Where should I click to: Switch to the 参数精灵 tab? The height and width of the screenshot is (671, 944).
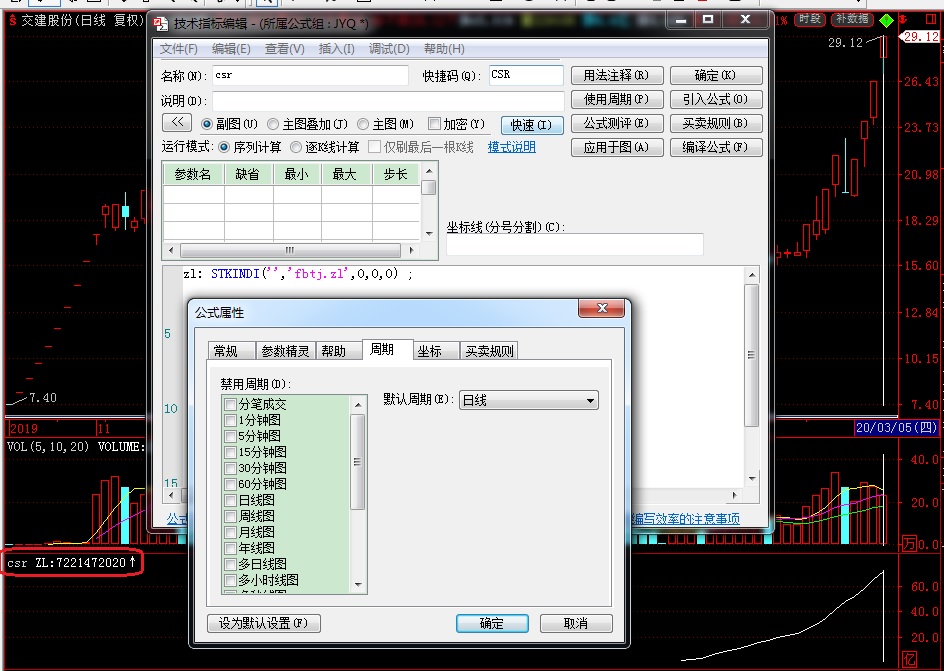285,351
